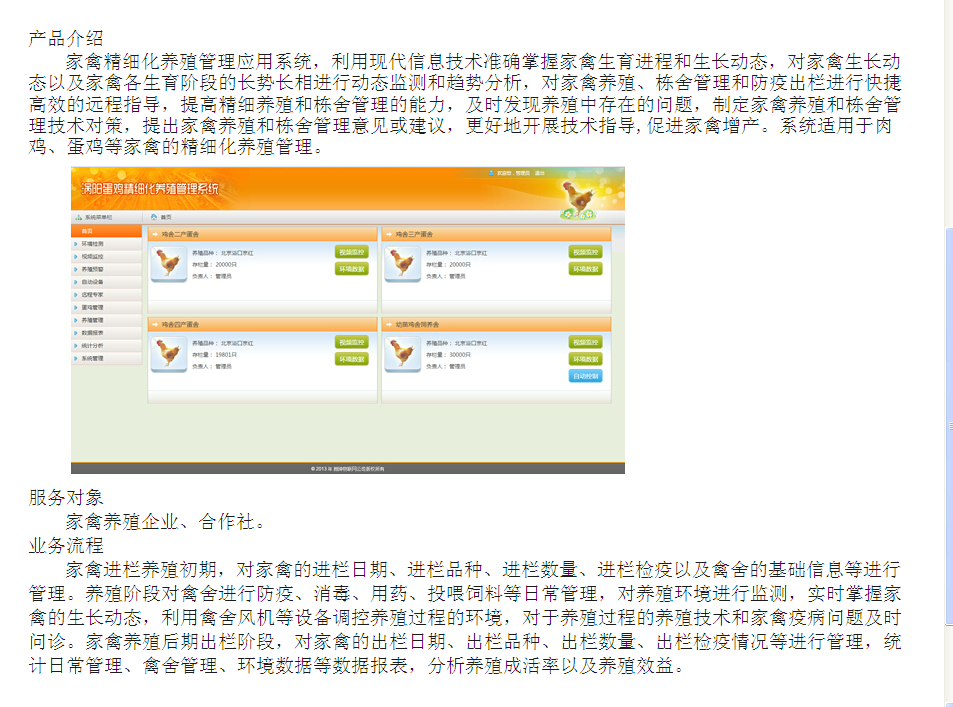The width and height of the screenshot is (953, 707).
Task: Click the 30000只 stock value text
Action: (460, 355)
